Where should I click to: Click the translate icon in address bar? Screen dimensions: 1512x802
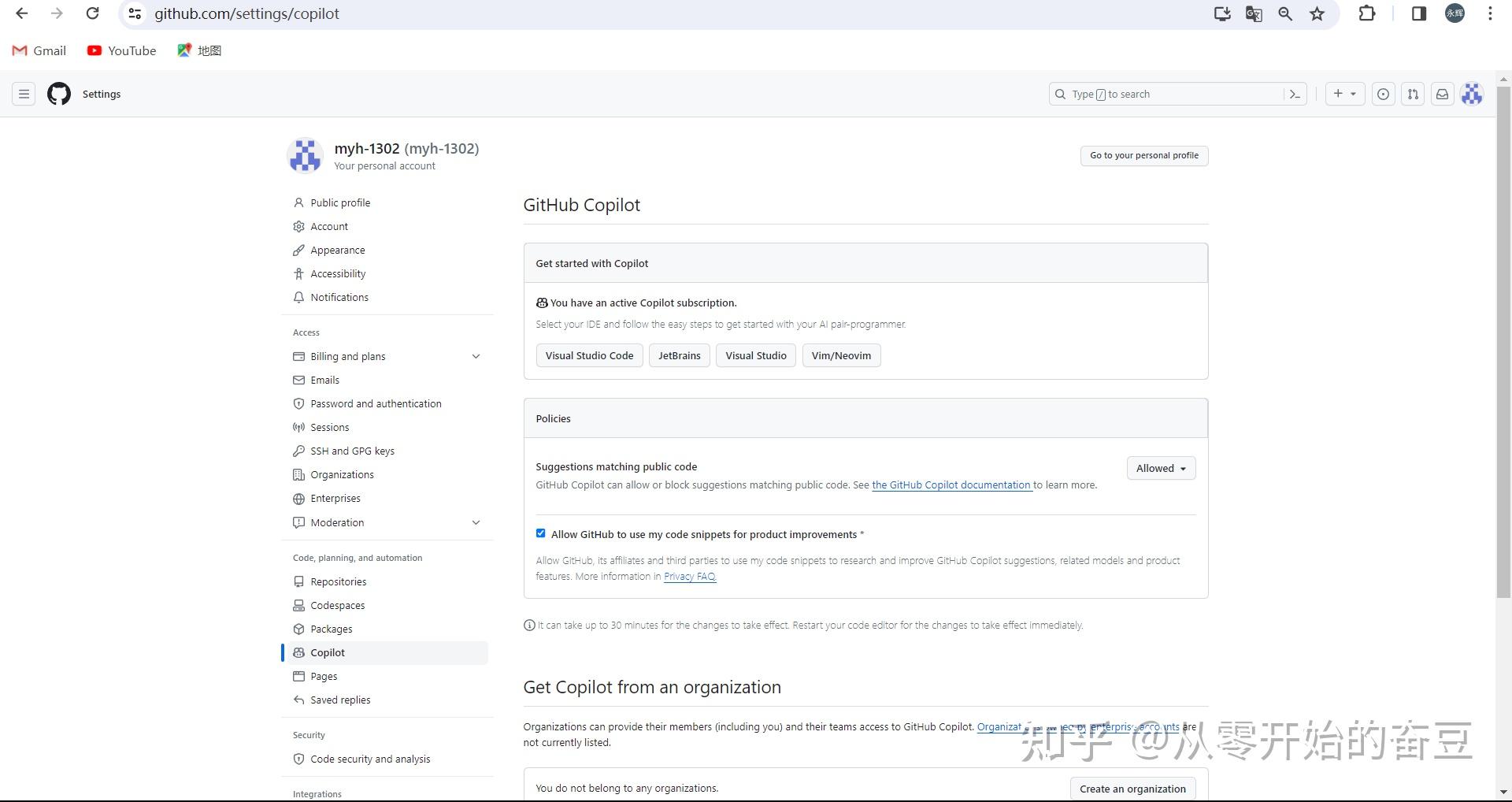pos(1254,13)
